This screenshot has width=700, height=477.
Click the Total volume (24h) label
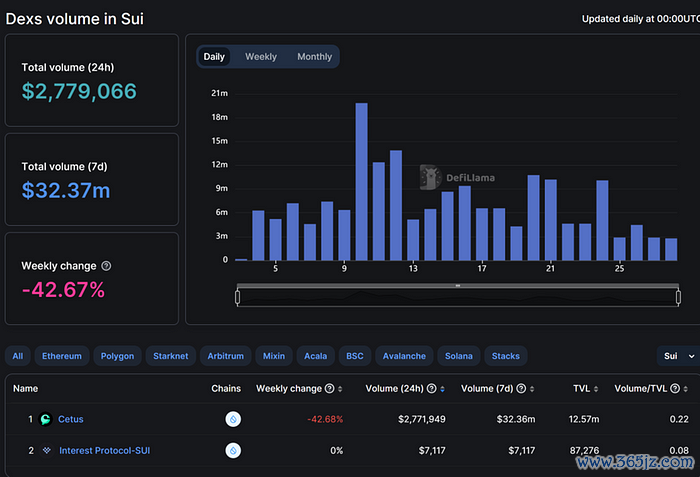pyautogui.click(x=68, y=67)
